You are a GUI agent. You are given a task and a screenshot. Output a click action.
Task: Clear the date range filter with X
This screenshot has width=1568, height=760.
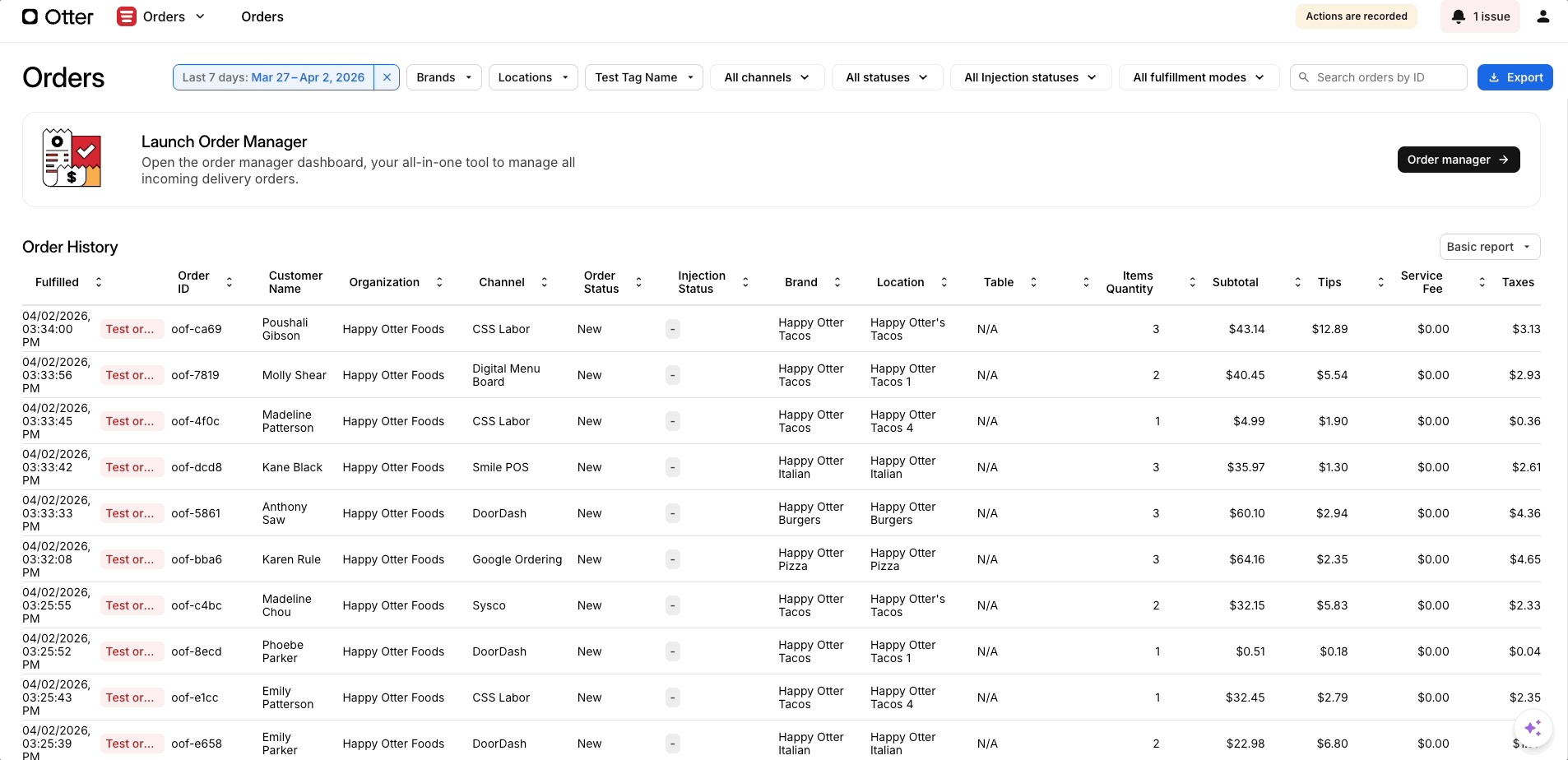(x=387, y=77)
